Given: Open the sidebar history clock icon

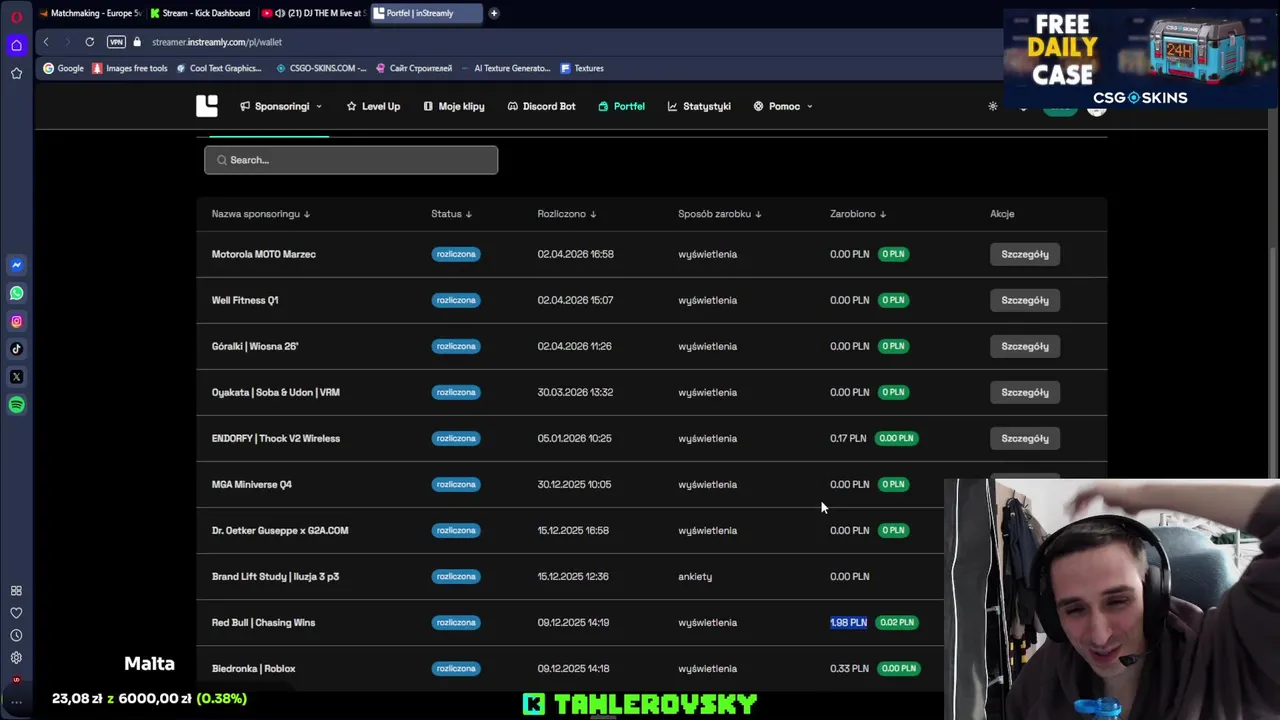Looking at the screenshot, I should tap(16, 635).
